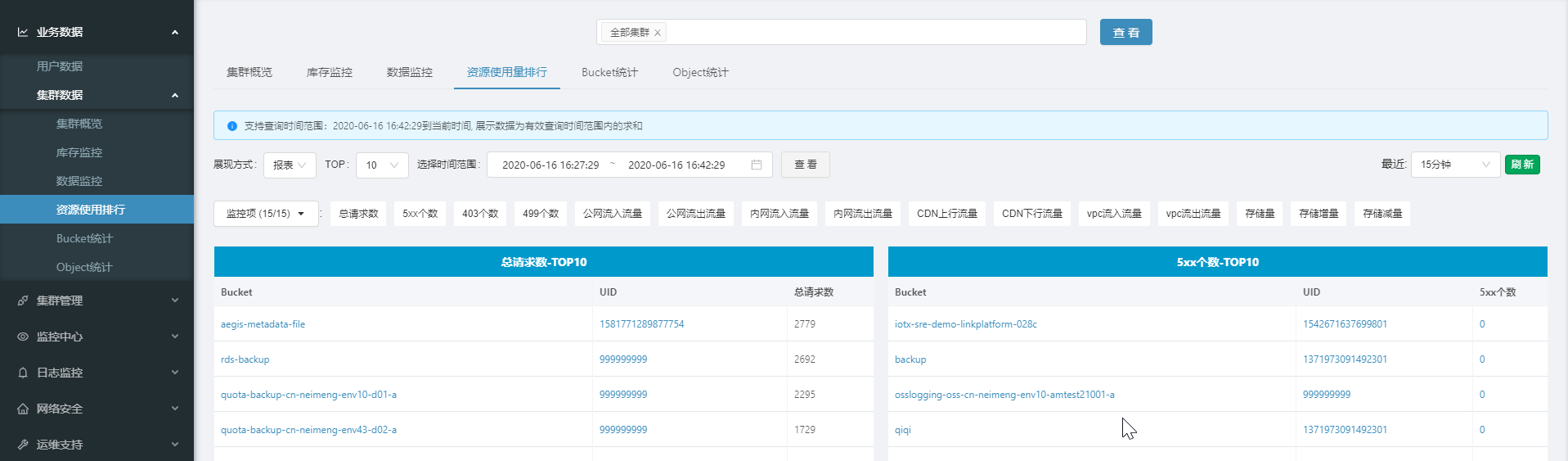The width and height of the screenshot is (1568, 461).
Task: Toggle the 内网流出流量 metric tag
Action: click(863, 214)
